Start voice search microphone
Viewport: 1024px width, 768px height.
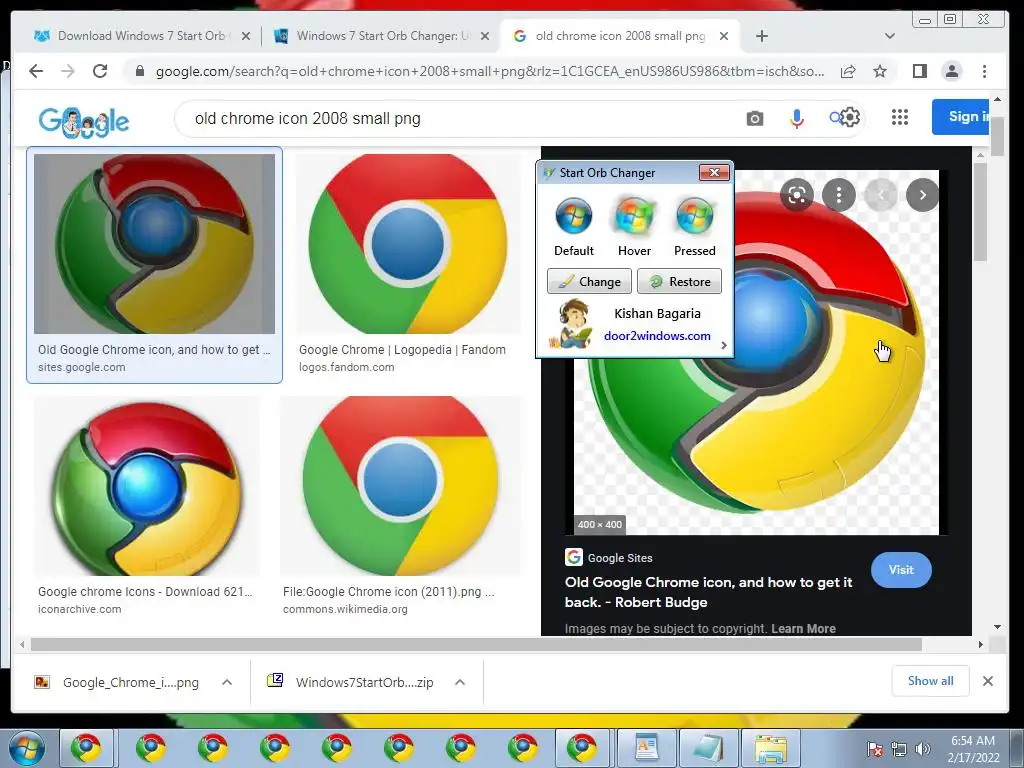(x=796, y=119)
